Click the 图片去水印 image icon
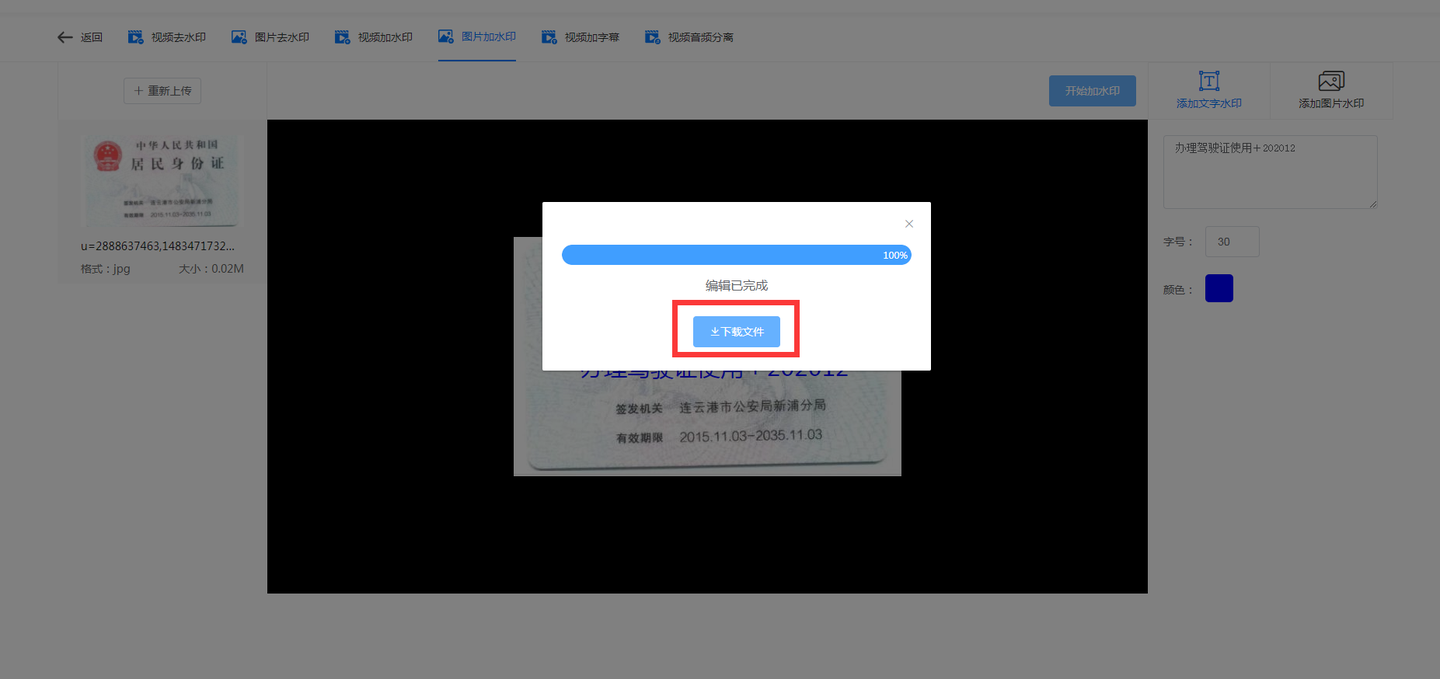 [x=239, y=37]
